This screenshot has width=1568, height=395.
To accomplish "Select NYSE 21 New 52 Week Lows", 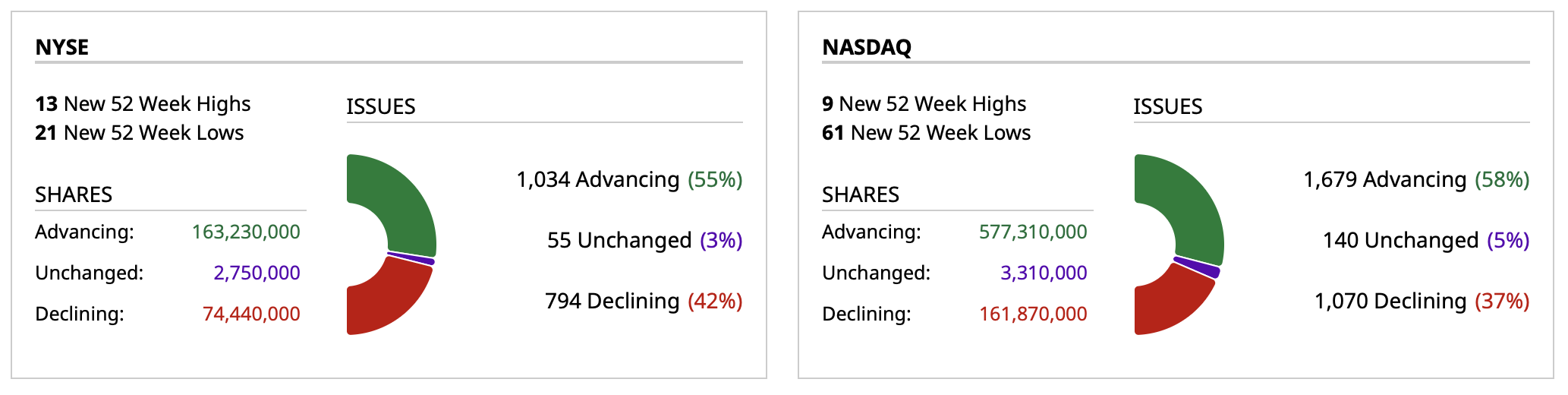I will click(140, 133).
